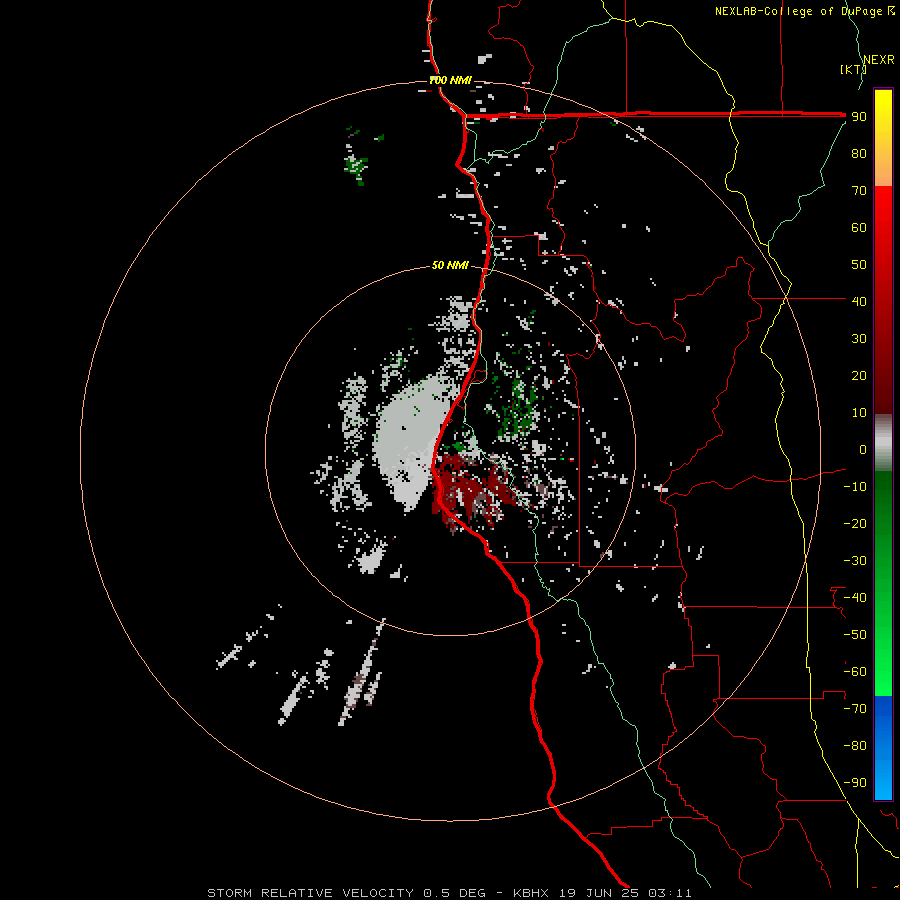Image resolution: width=900 pixels, height=900 pixels.
Task: Click the NEXR label above the color scale
Action: [x=879, y=60]
